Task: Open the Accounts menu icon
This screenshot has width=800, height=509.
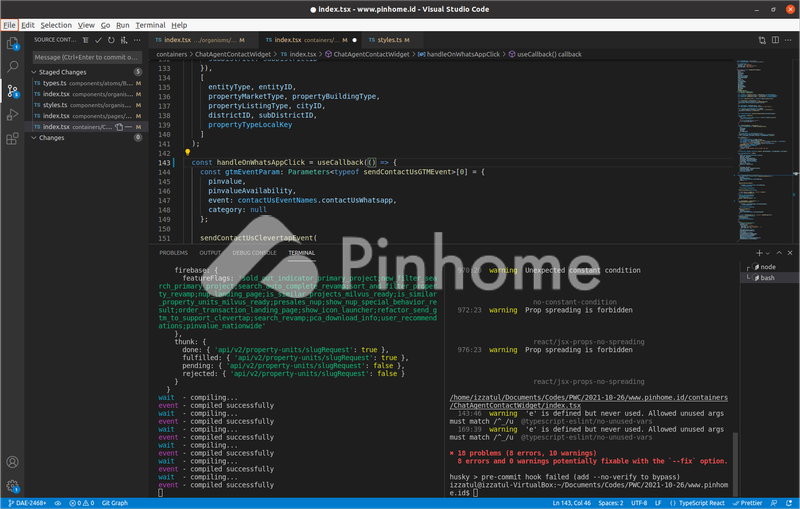Action: tap(13, 462)
